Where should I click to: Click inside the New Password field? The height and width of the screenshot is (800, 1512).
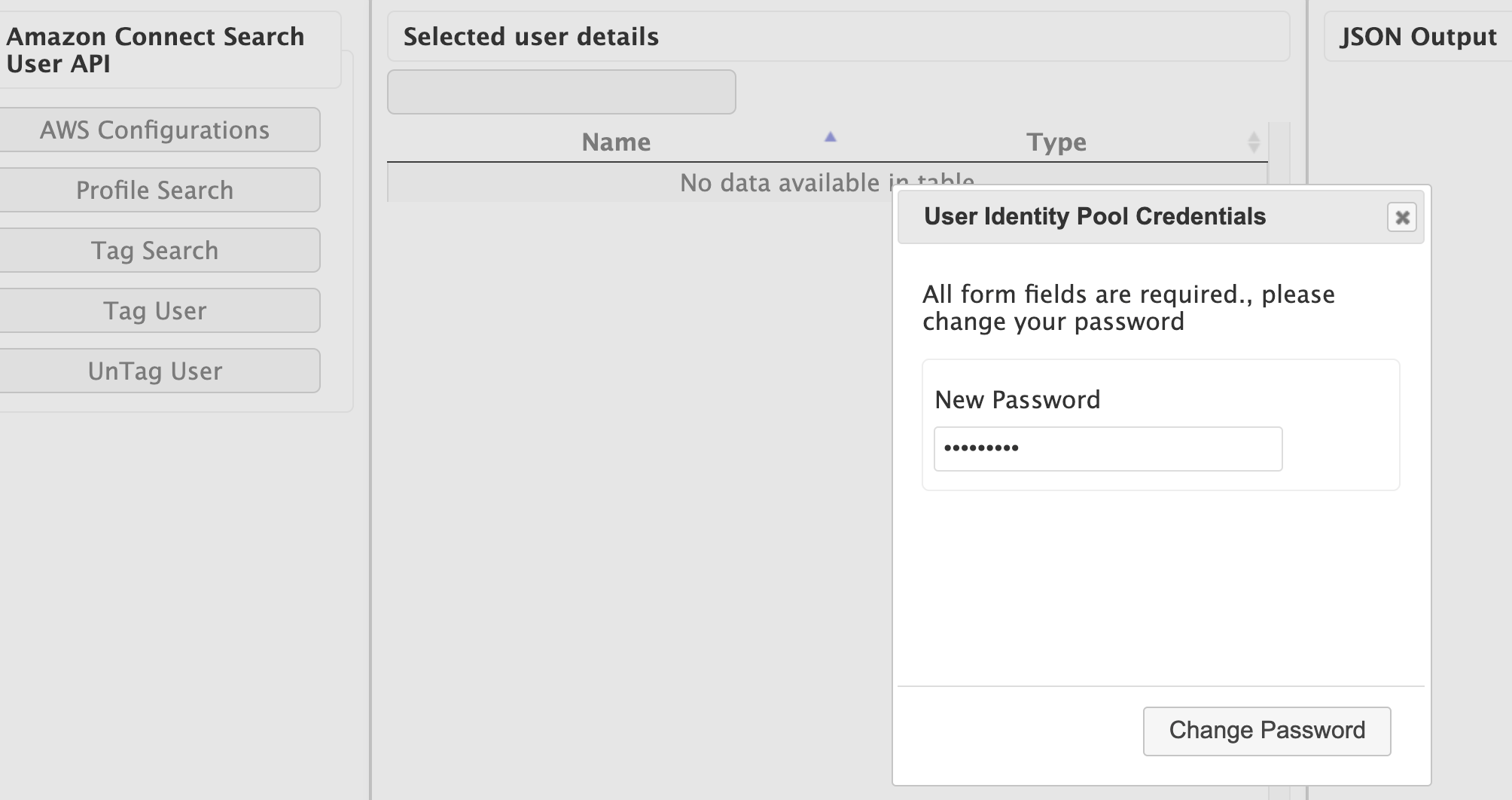tap(1107, 449)
